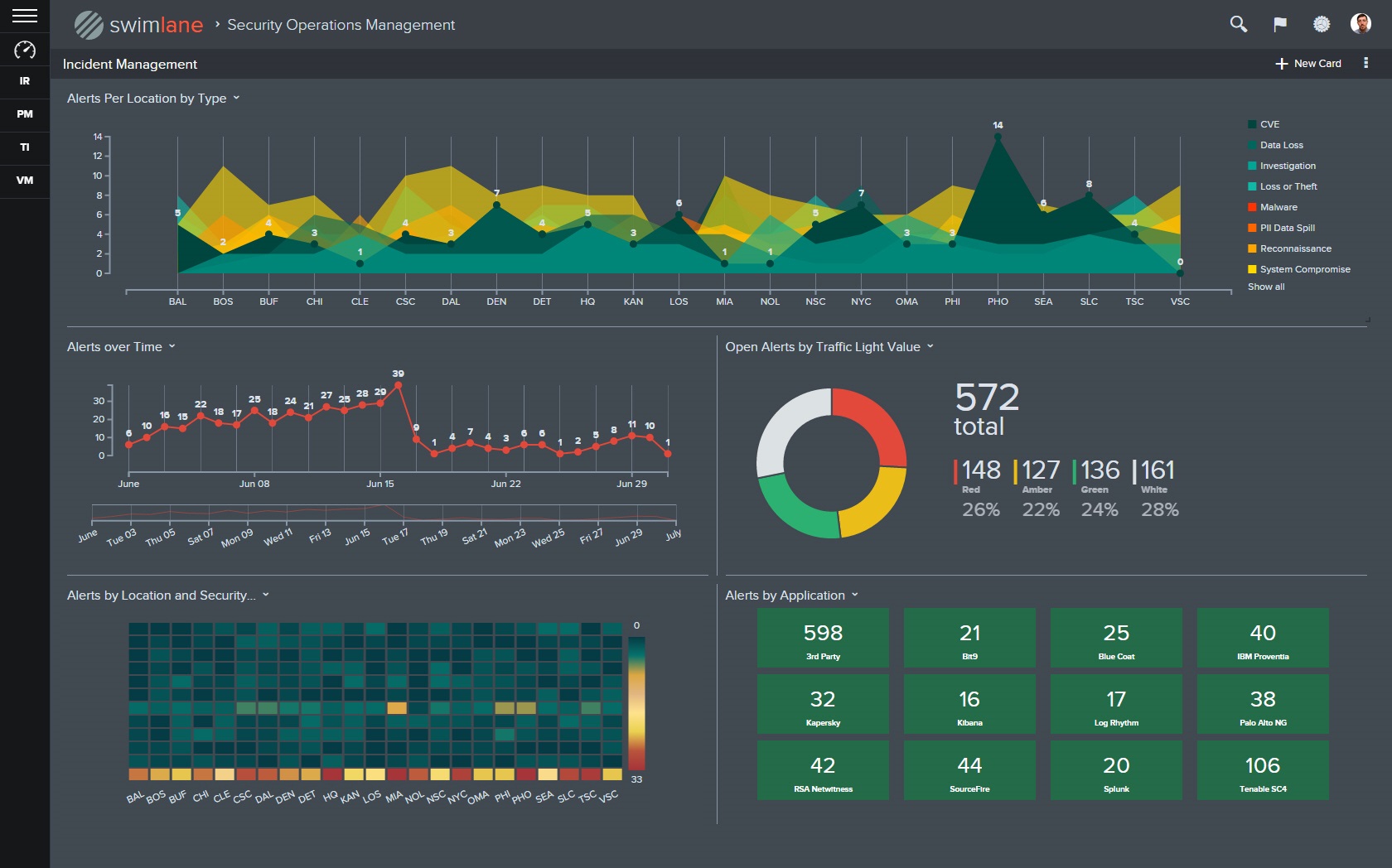This screenshot has width=1392, height=868.
Task: Expand the Alerts by Application dropdown
Action: point(853,595)
